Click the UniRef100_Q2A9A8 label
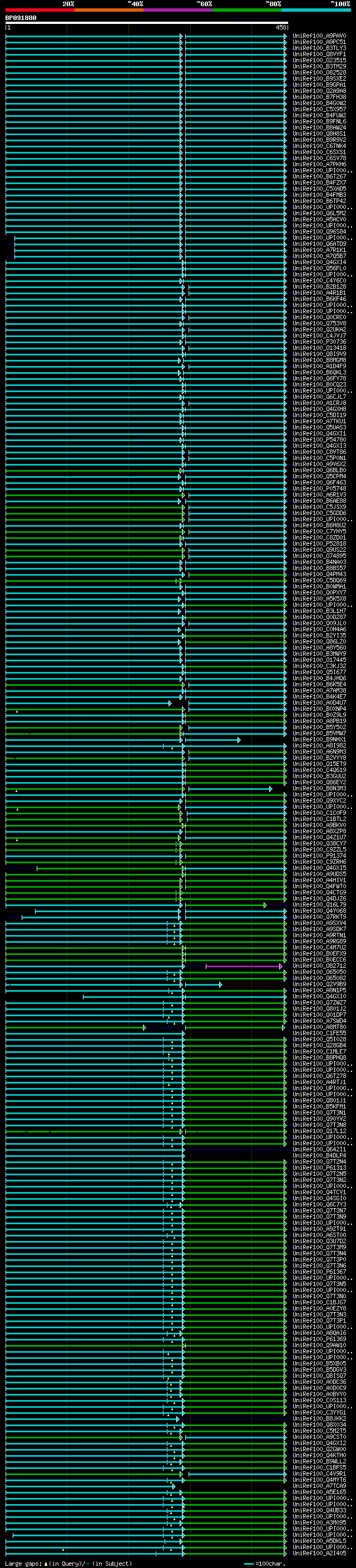The height and width of the screenshot is (1568, 356). tap(319, 91)
